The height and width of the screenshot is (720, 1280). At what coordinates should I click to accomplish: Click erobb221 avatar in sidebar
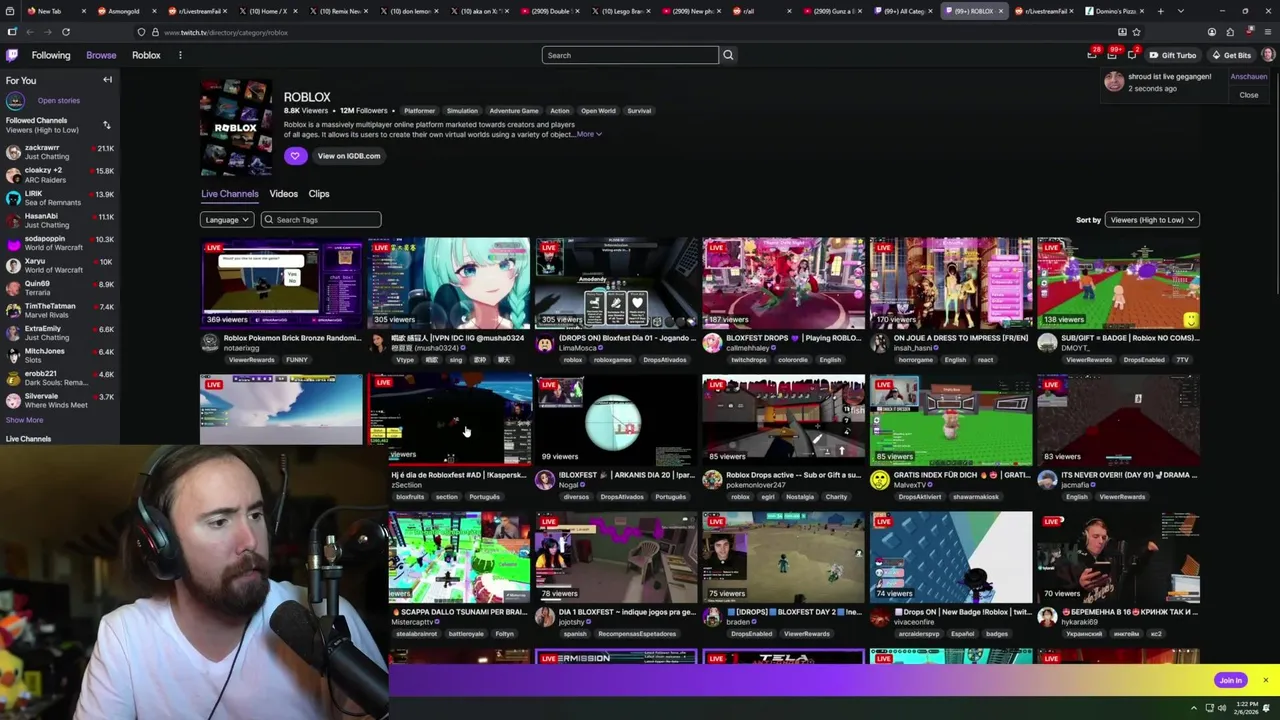pyautogui.click(x=13, y=378)
